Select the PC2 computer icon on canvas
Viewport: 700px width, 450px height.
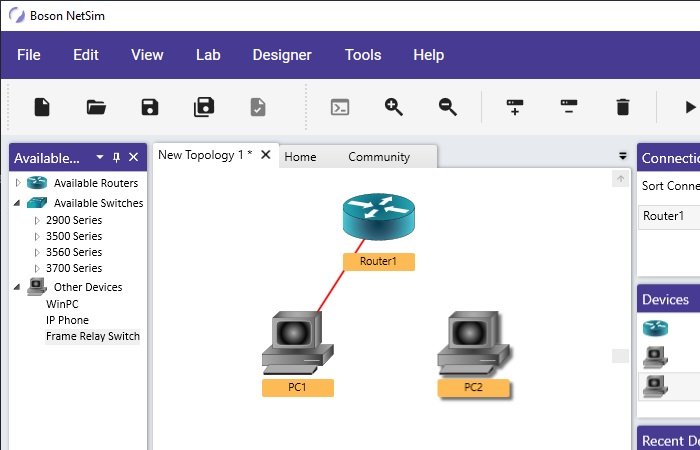[x=473, y=342]
